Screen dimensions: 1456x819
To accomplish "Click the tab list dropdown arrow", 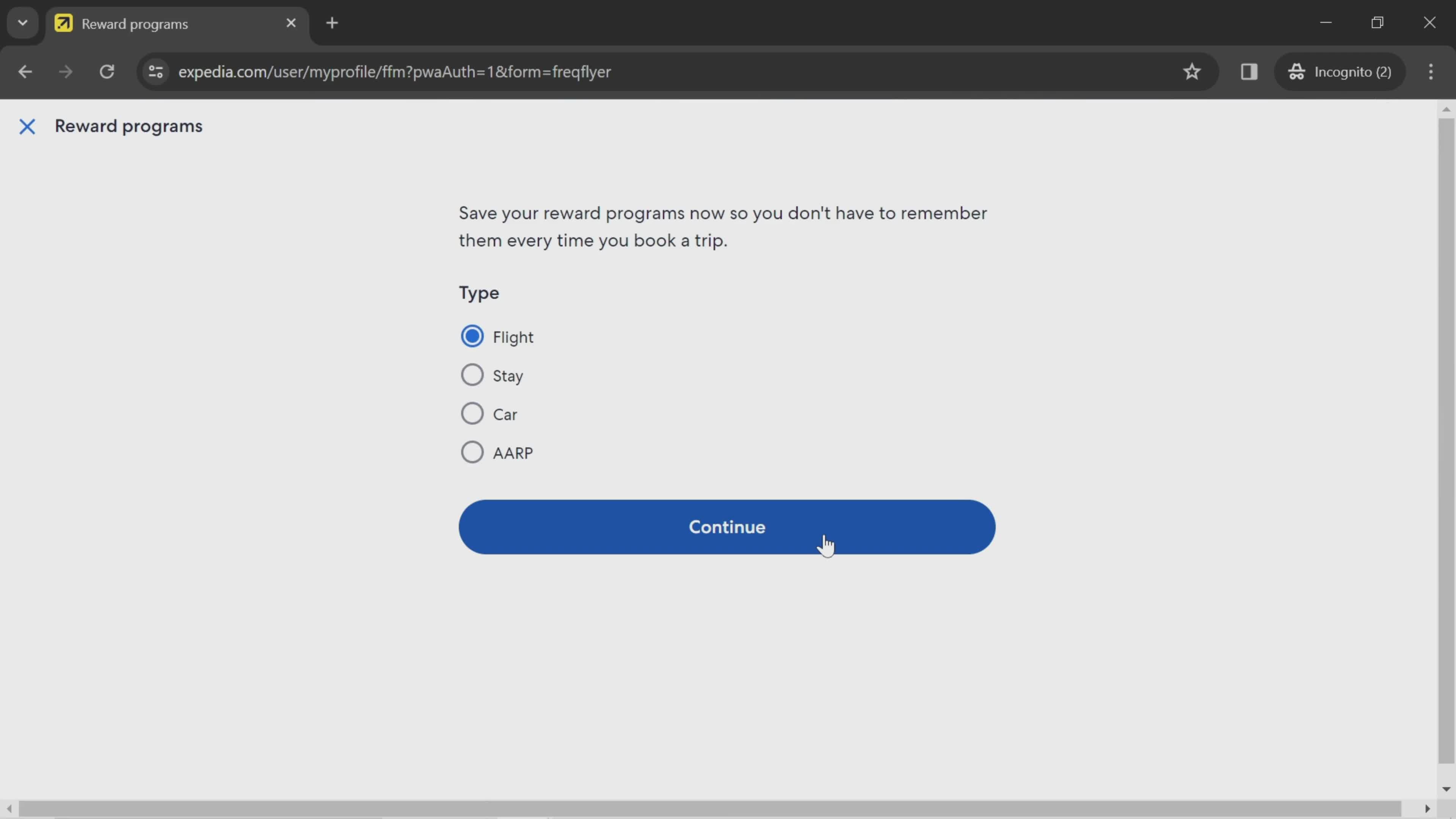I will coord(22,22).
